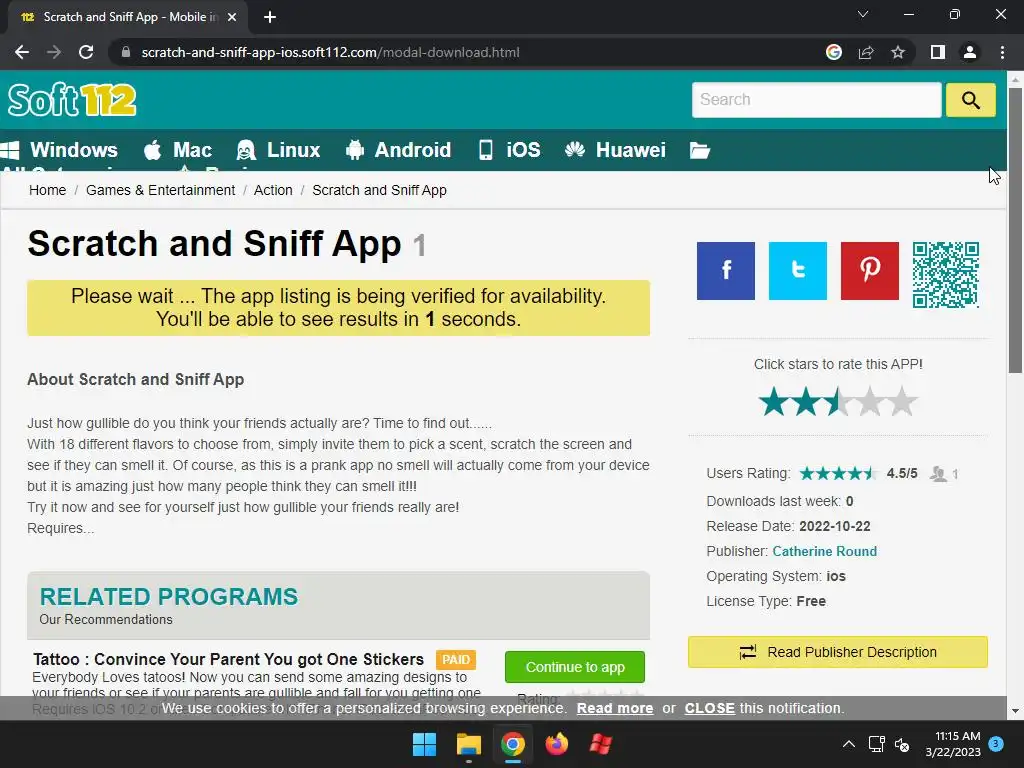Click the red flag app in taskbar
The width and height of the screenshot is (1024, 768).
[600, 744]
